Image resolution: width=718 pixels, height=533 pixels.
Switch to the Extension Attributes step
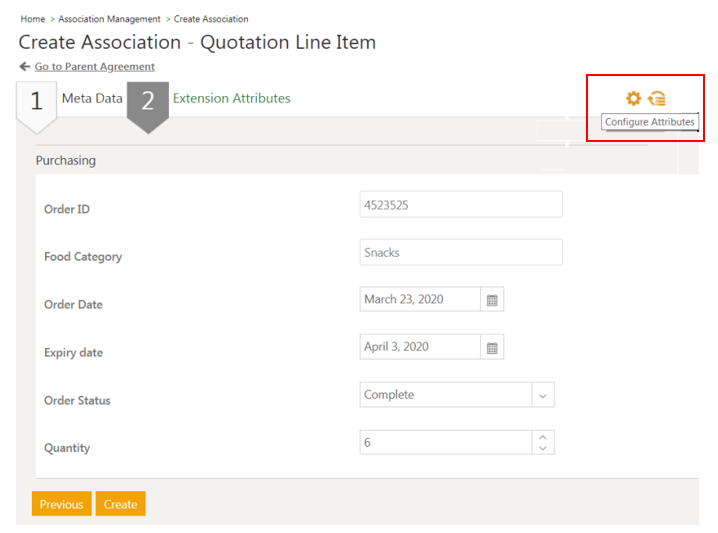(231, 99)
